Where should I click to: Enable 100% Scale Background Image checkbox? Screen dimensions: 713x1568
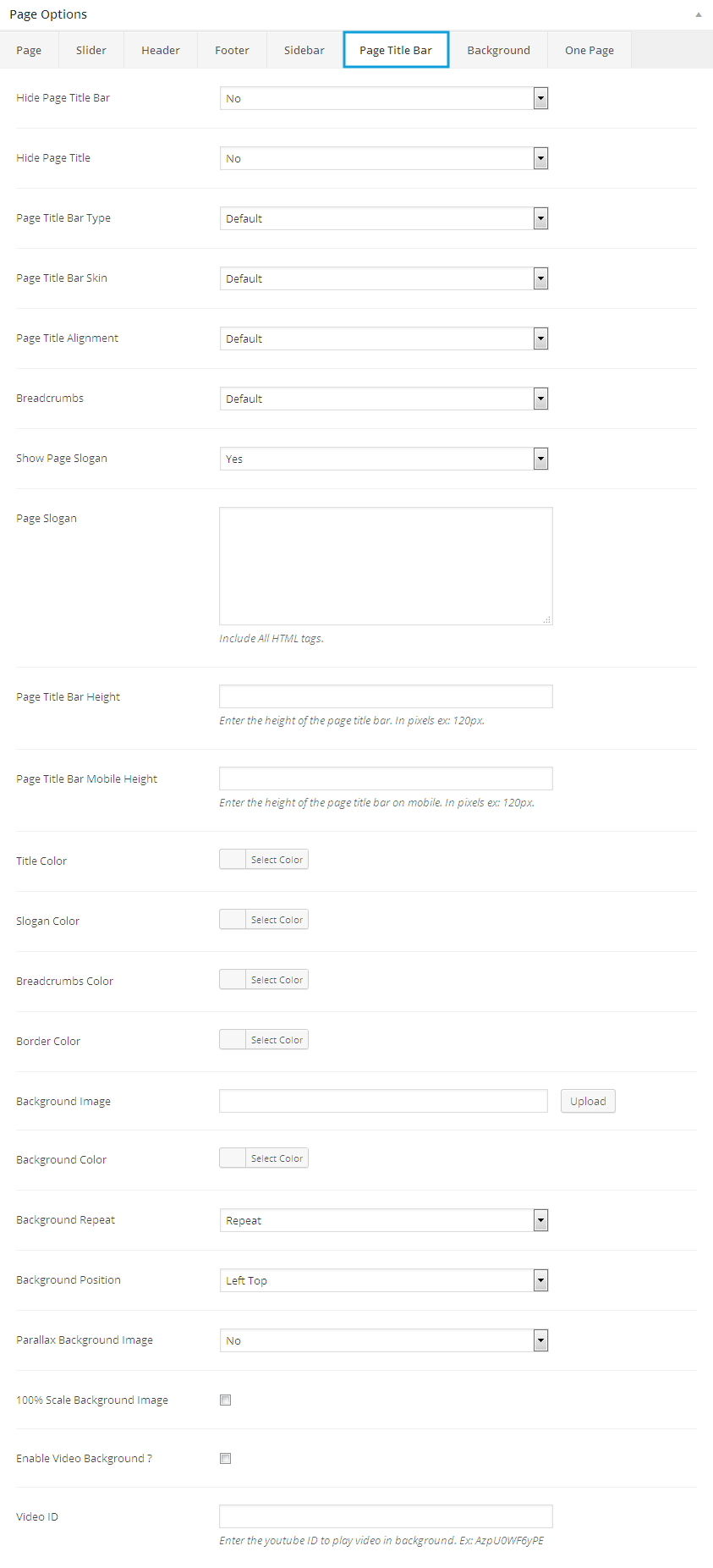226,1400
